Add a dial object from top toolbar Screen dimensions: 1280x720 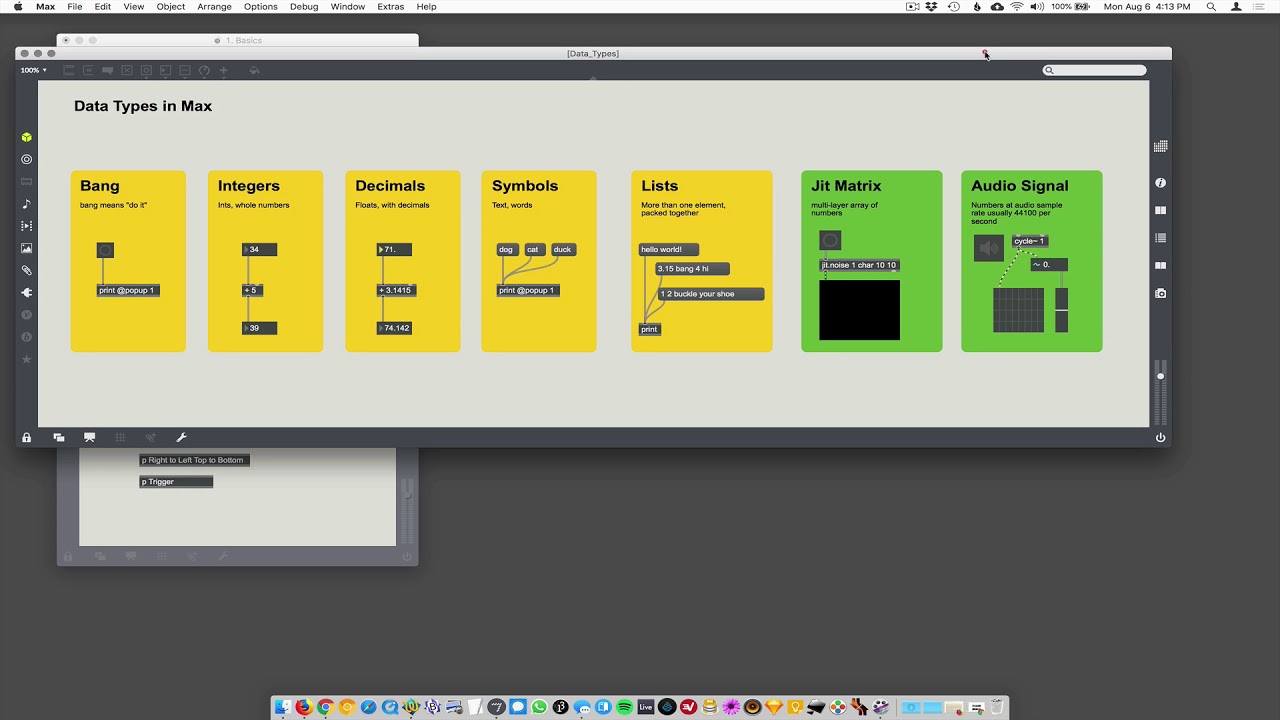pyautogui.click(x=204, y=70)
